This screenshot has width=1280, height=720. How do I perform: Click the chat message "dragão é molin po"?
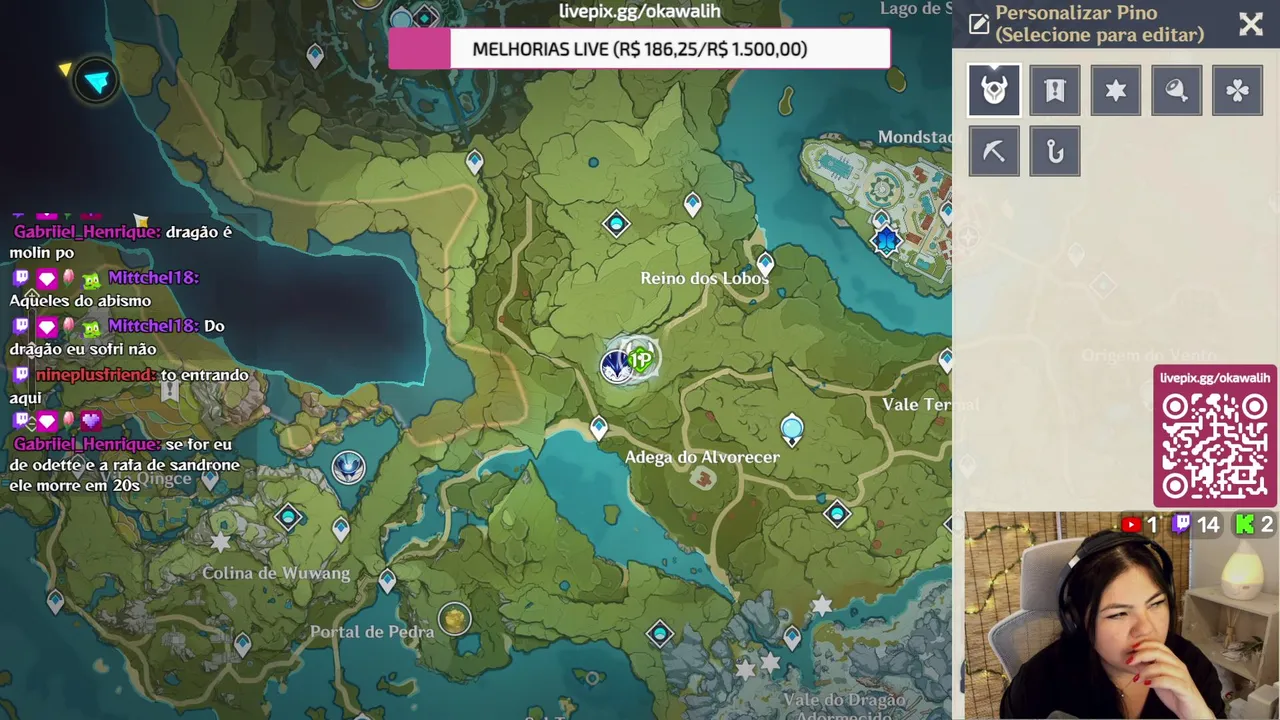click(121, 242)
